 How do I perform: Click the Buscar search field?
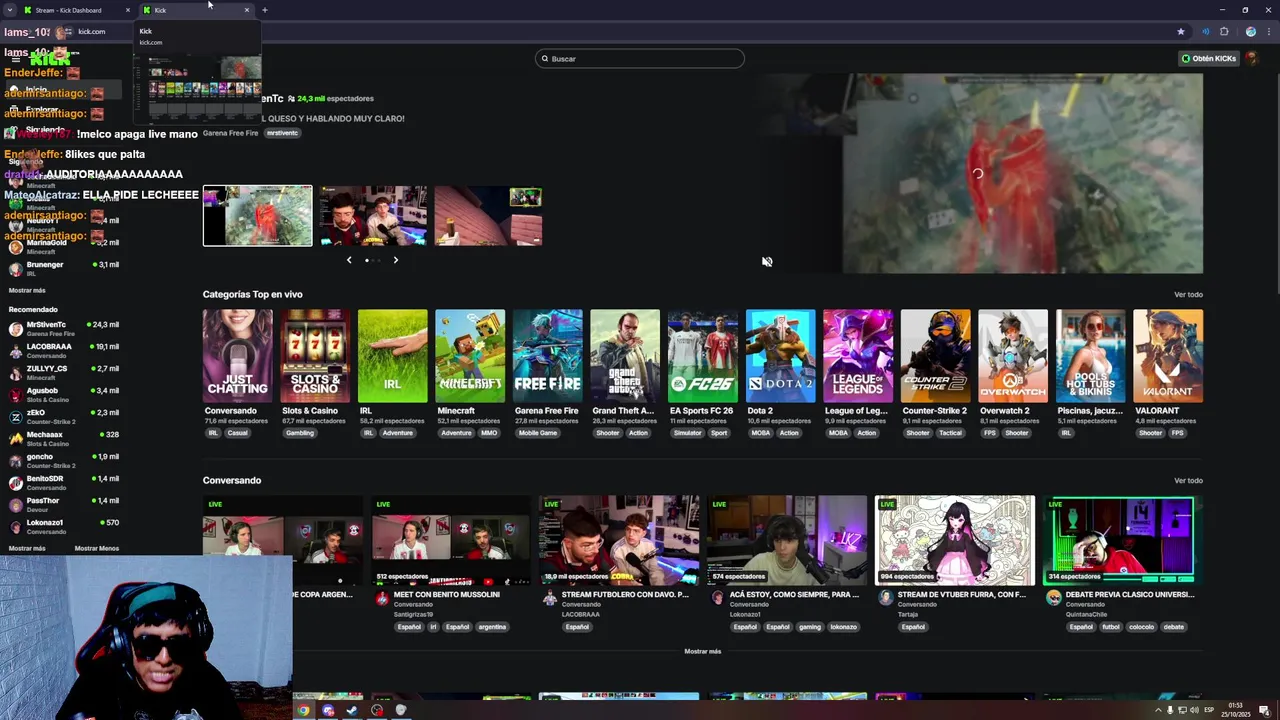tap(640, 59)
